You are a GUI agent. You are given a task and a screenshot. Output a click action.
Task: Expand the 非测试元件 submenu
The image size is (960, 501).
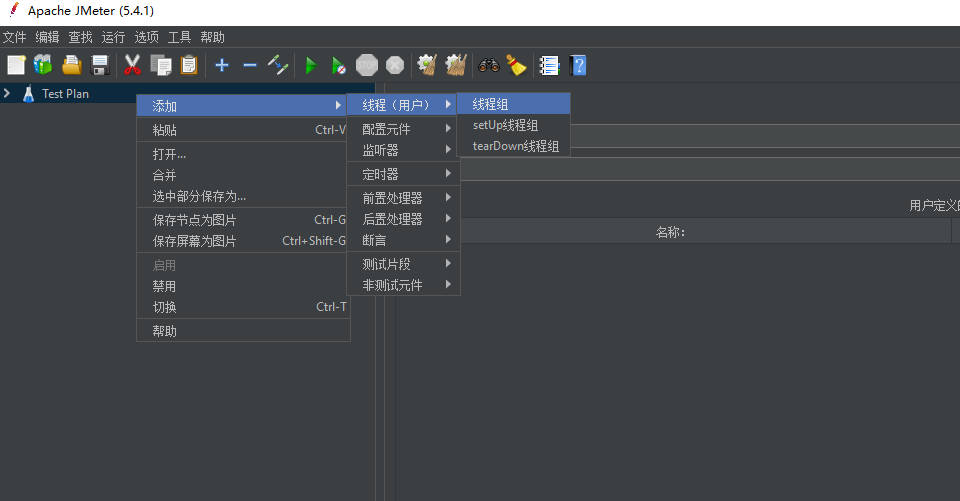403,285
